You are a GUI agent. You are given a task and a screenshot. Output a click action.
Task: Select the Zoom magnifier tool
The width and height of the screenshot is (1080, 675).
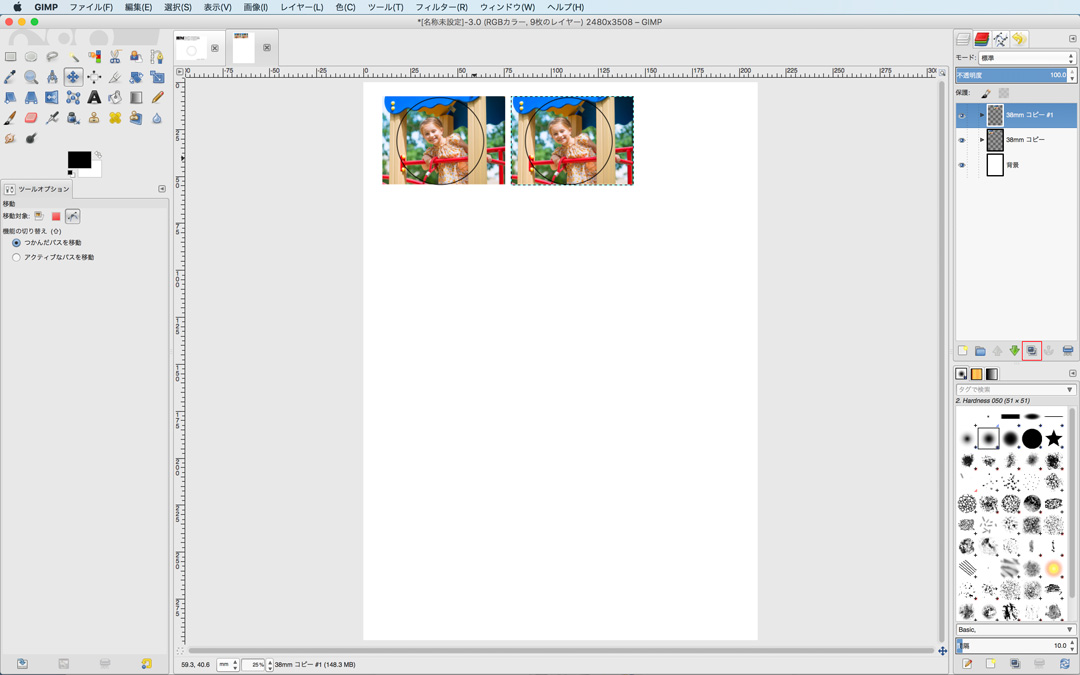31,77
